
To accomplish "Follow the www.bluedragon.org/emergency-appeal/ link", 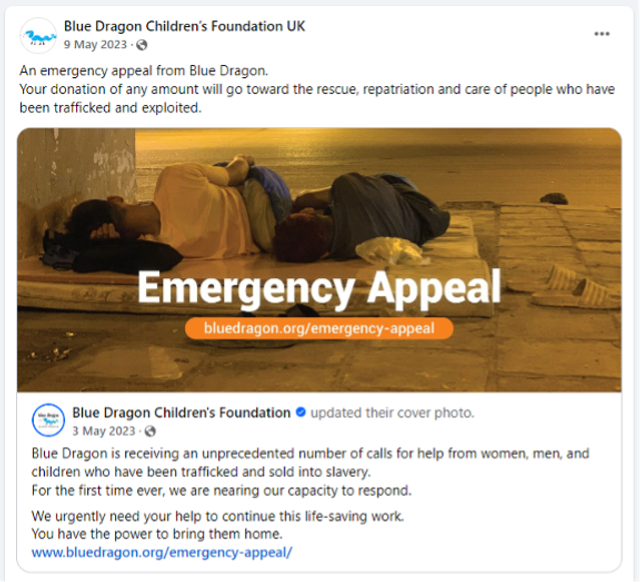I will click(x=162, y=552).
